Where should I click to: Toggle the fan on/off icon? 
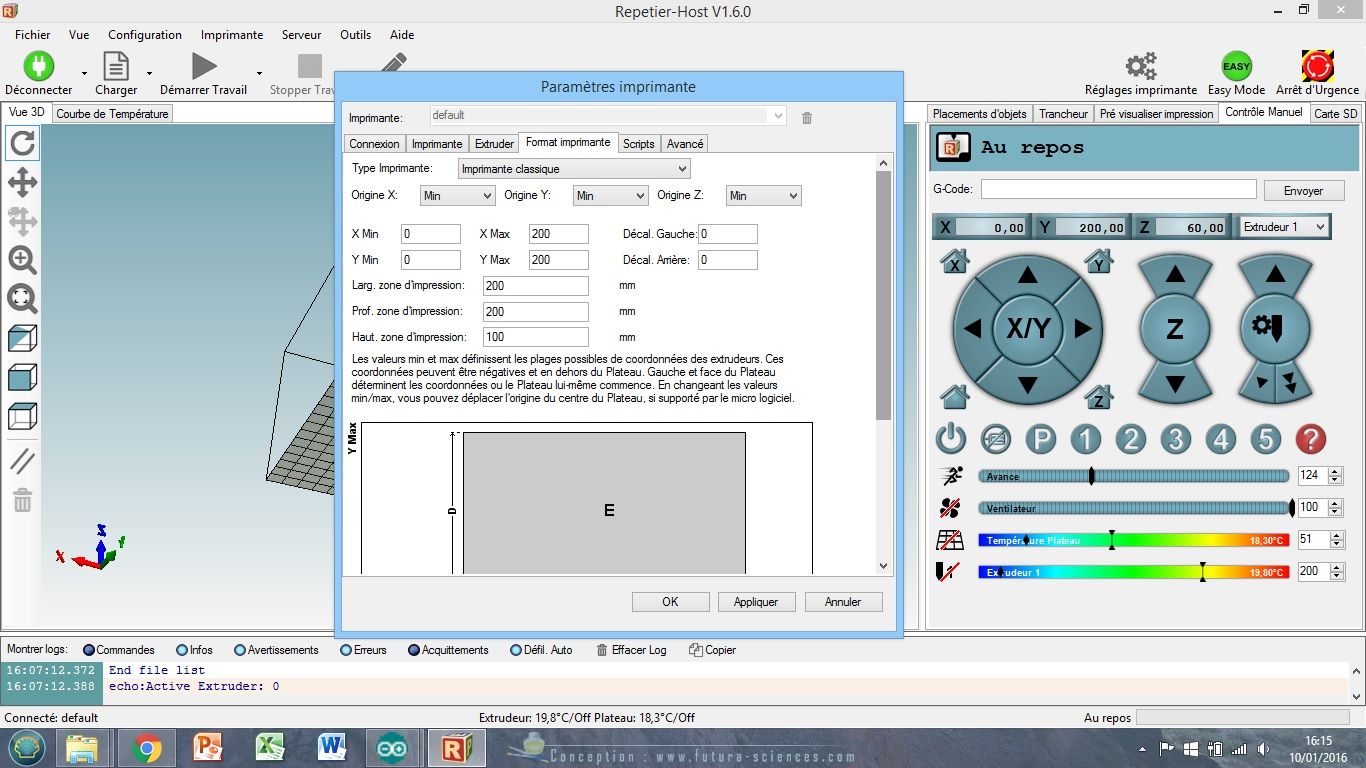click(x=950, y=507)
